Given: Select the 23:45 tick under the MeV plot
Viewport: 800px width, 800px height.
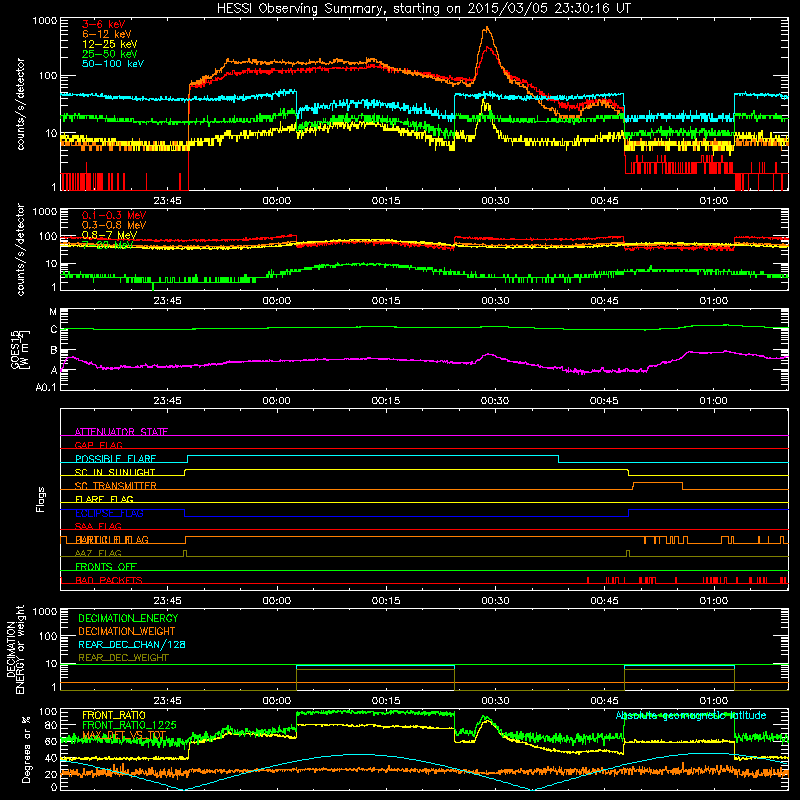Looking at the screenshot, I should [167, 301].
